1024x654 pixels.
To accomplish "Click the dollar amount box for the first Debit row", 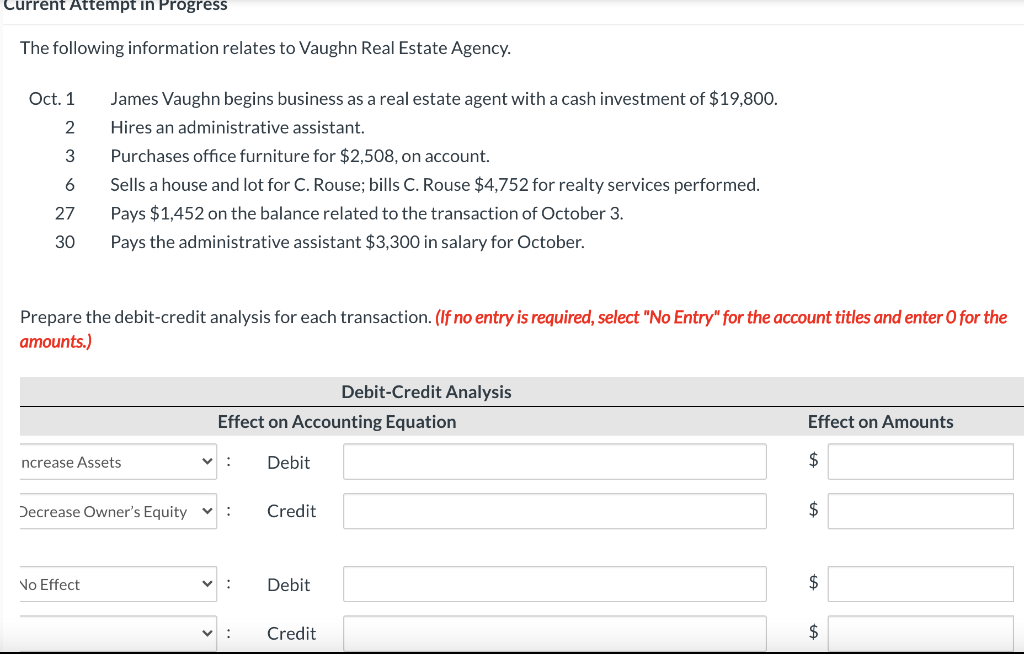I will pos(920,461).
